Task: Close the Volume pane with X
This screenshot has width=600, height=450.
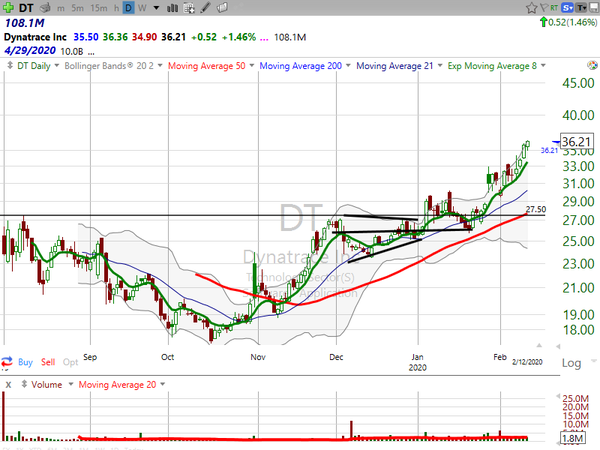Action: (x=8, y=385)
